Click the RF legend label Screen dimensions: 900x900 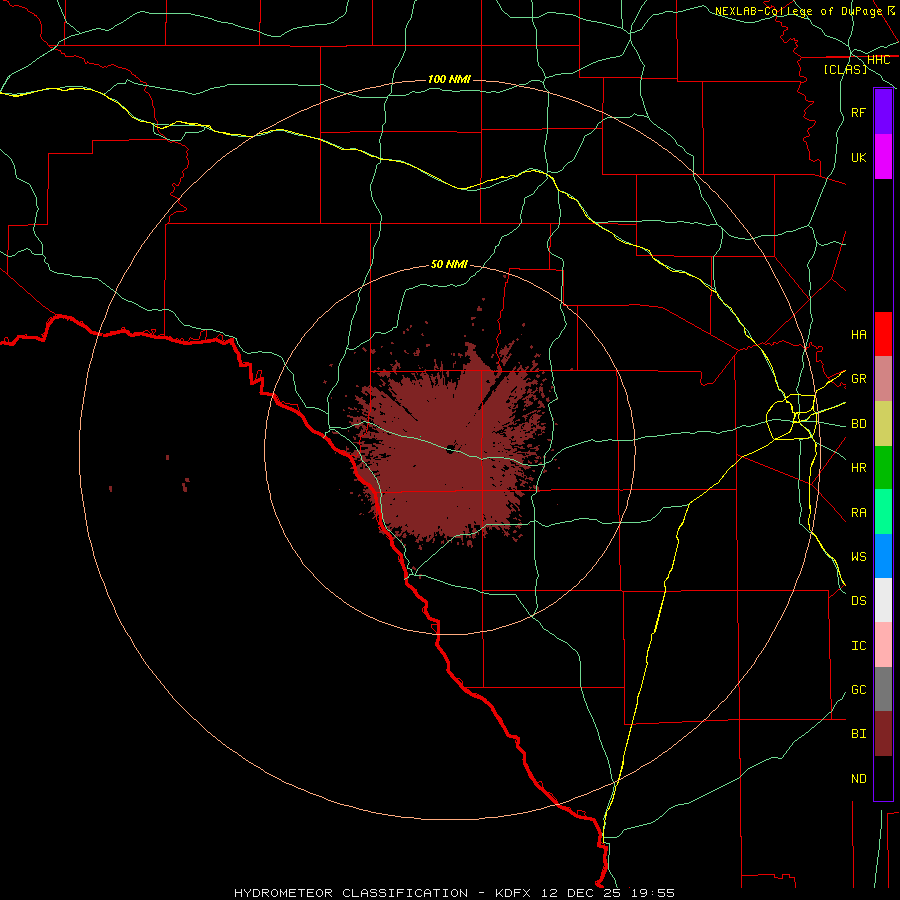click(x=859, y=112)
